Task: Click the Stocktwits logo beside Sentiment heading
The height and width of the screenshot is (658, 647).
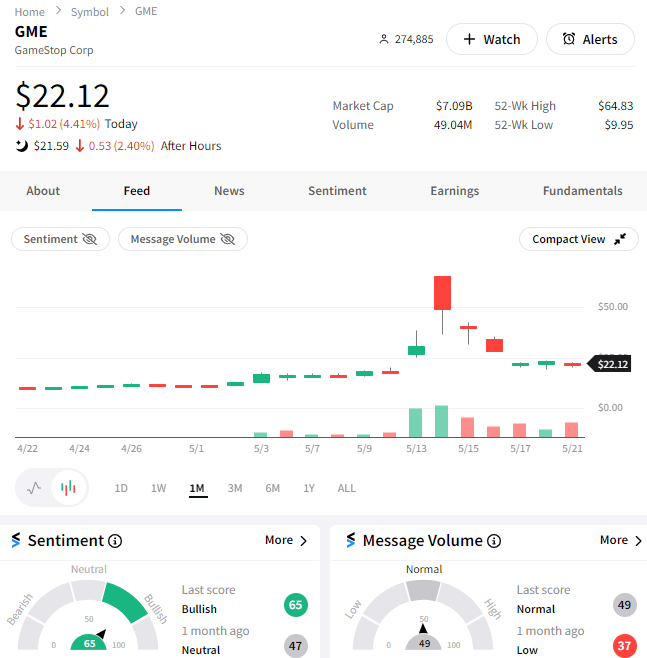Action: tap(16, 540)
